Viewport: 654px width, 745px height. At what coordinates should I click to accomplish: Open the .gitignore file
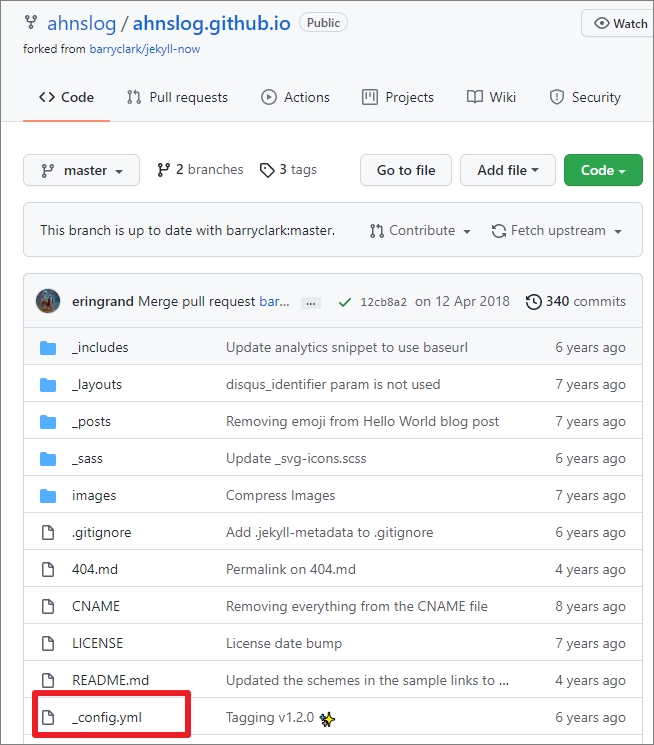pyautogui.click(x=102, y=533)
